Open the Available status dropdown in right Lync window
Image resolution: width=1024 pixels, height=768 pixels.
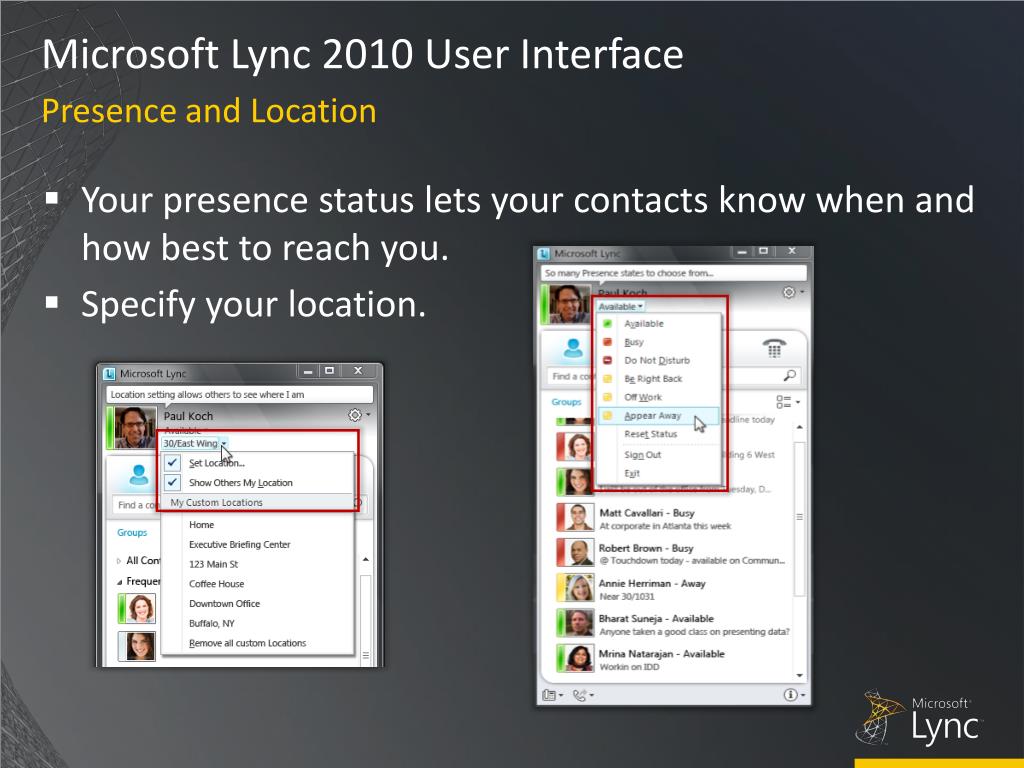pos(620,306)
